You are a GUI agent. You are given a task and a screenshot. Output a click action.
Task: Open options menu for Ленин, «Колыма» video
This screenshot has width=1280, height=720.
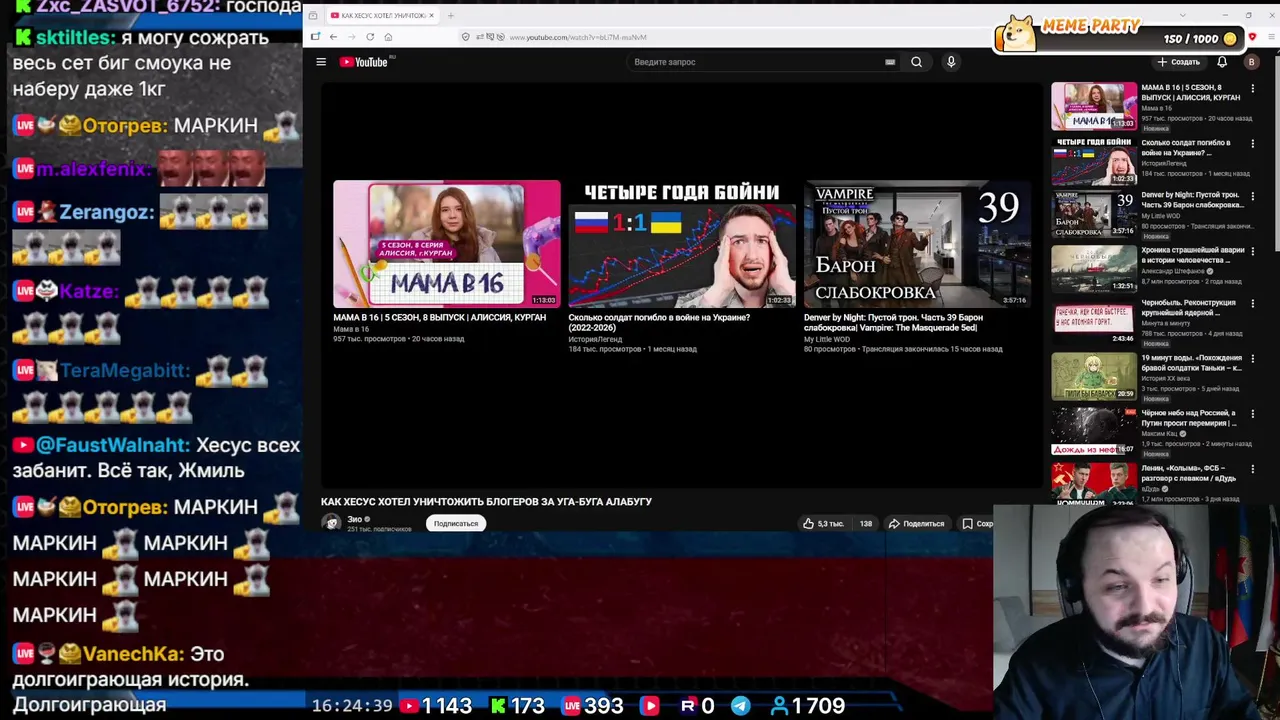coord(1252,469)
